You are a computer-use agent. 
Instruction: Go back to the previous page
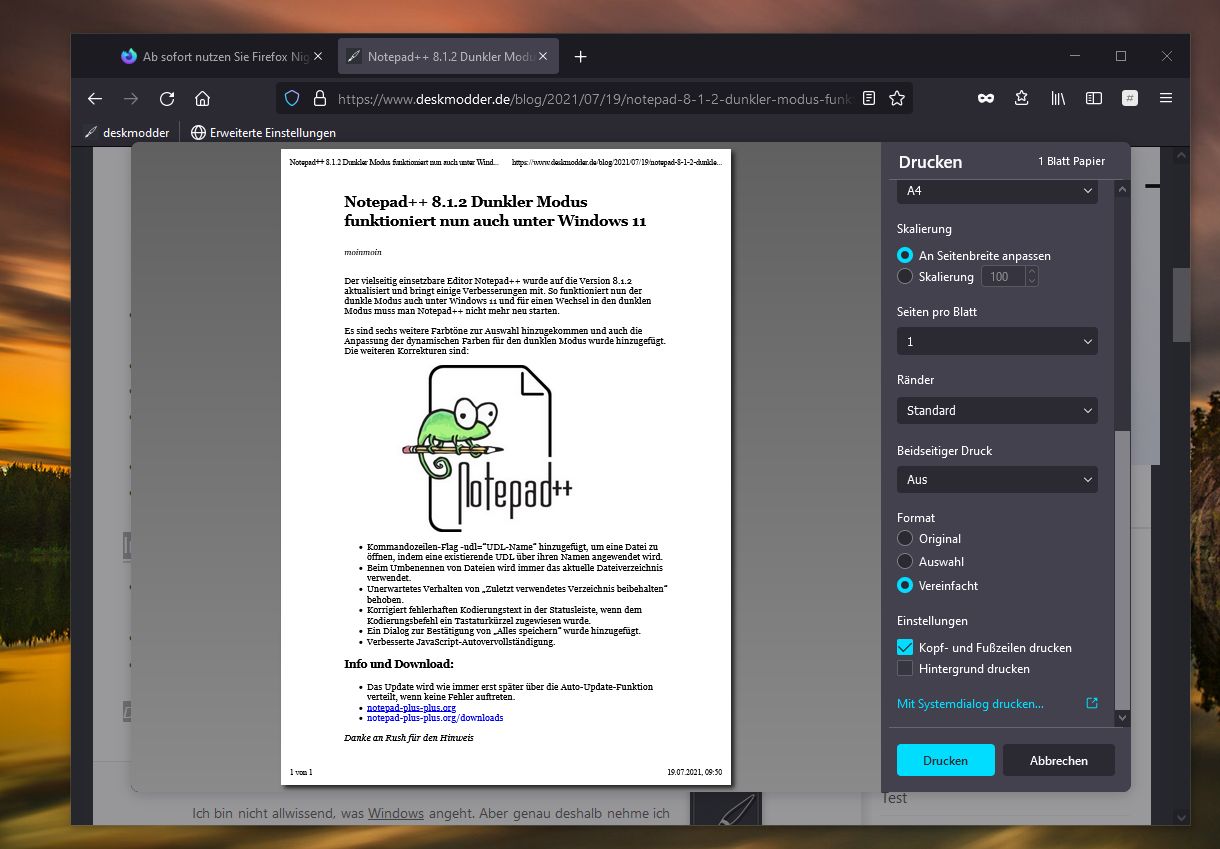(95, 98)
